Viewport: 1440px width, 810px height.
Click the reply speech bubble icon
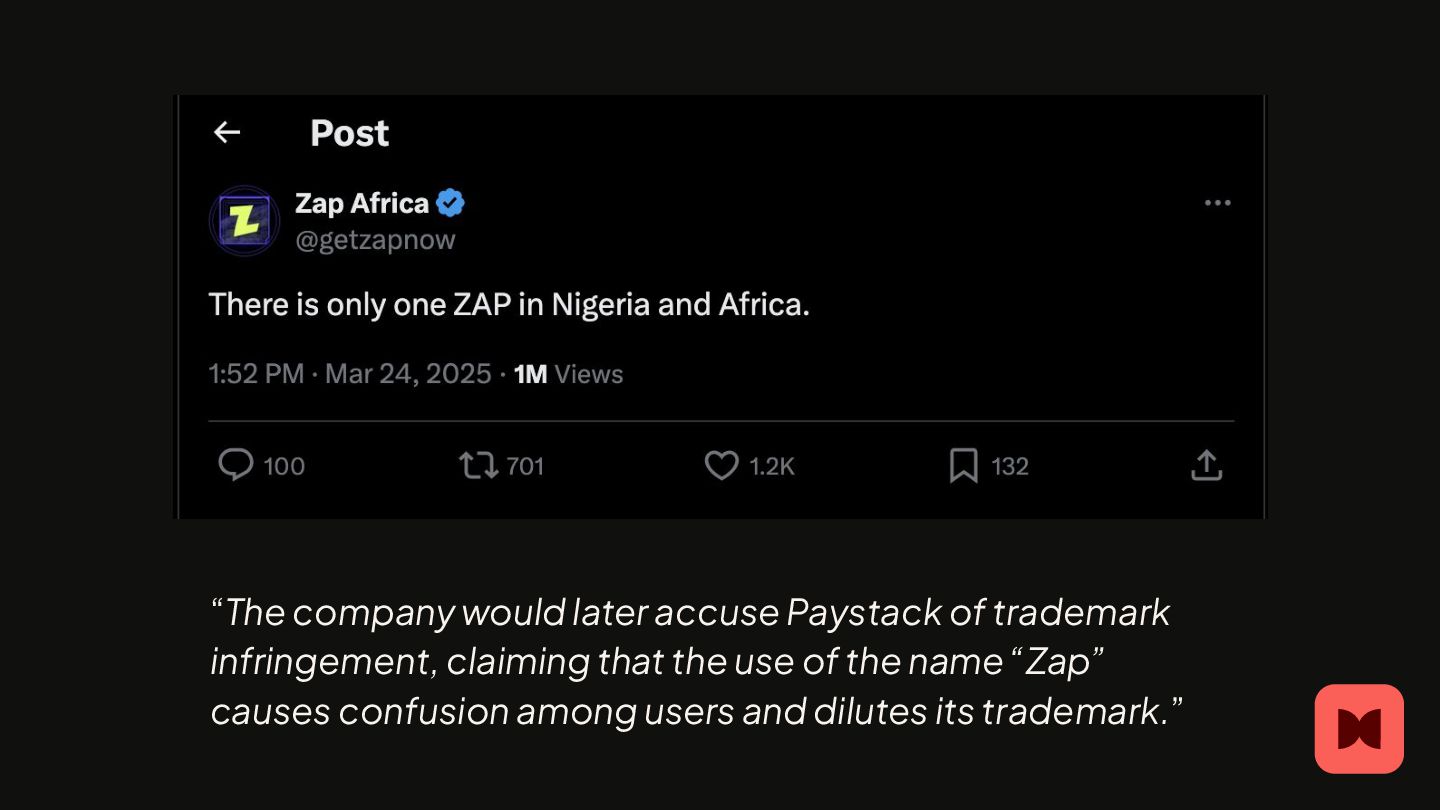(x=235, y=465)
